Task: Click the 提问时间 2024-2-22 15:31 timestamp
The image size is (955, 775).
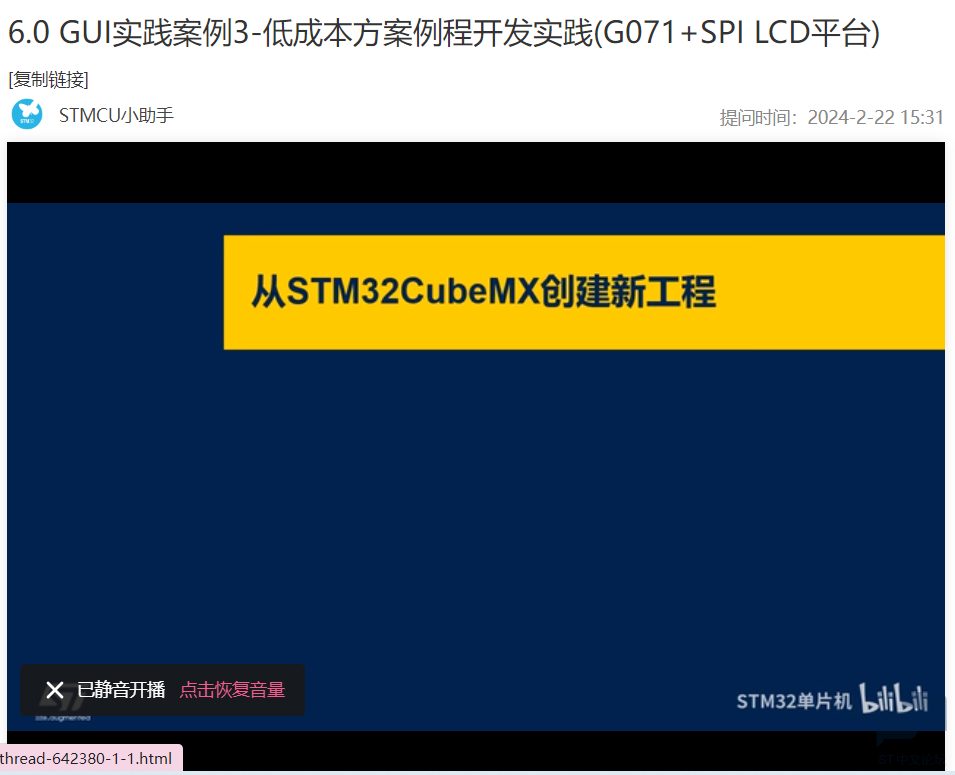Action: click(831, 117)
